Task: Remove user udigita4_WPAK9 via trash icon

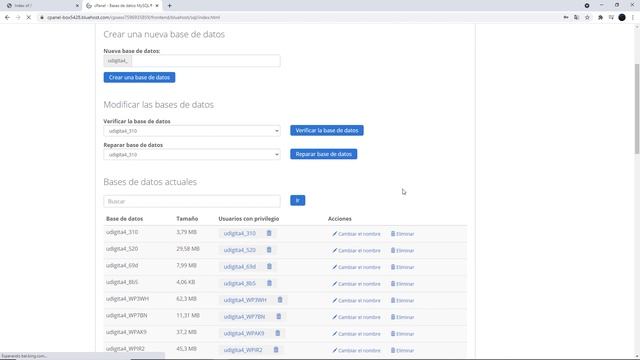Action: click(x=278, y=333)
